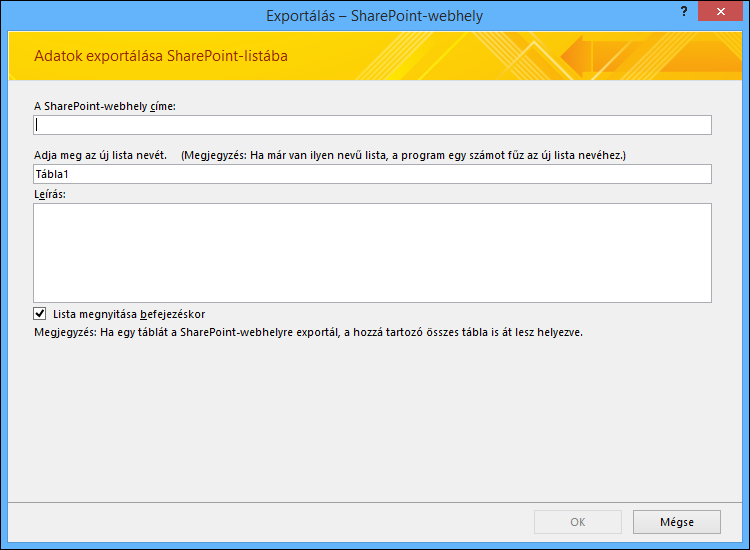Open help via the question mark icon
Screen dimensions: 750x550
coord(684,11)
